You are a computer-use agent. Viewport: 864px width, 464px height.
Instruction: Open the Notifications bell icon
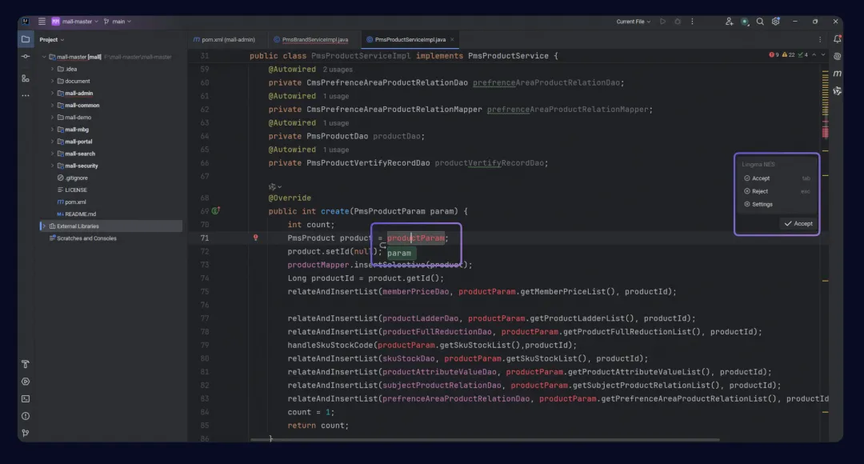(837, 39)
